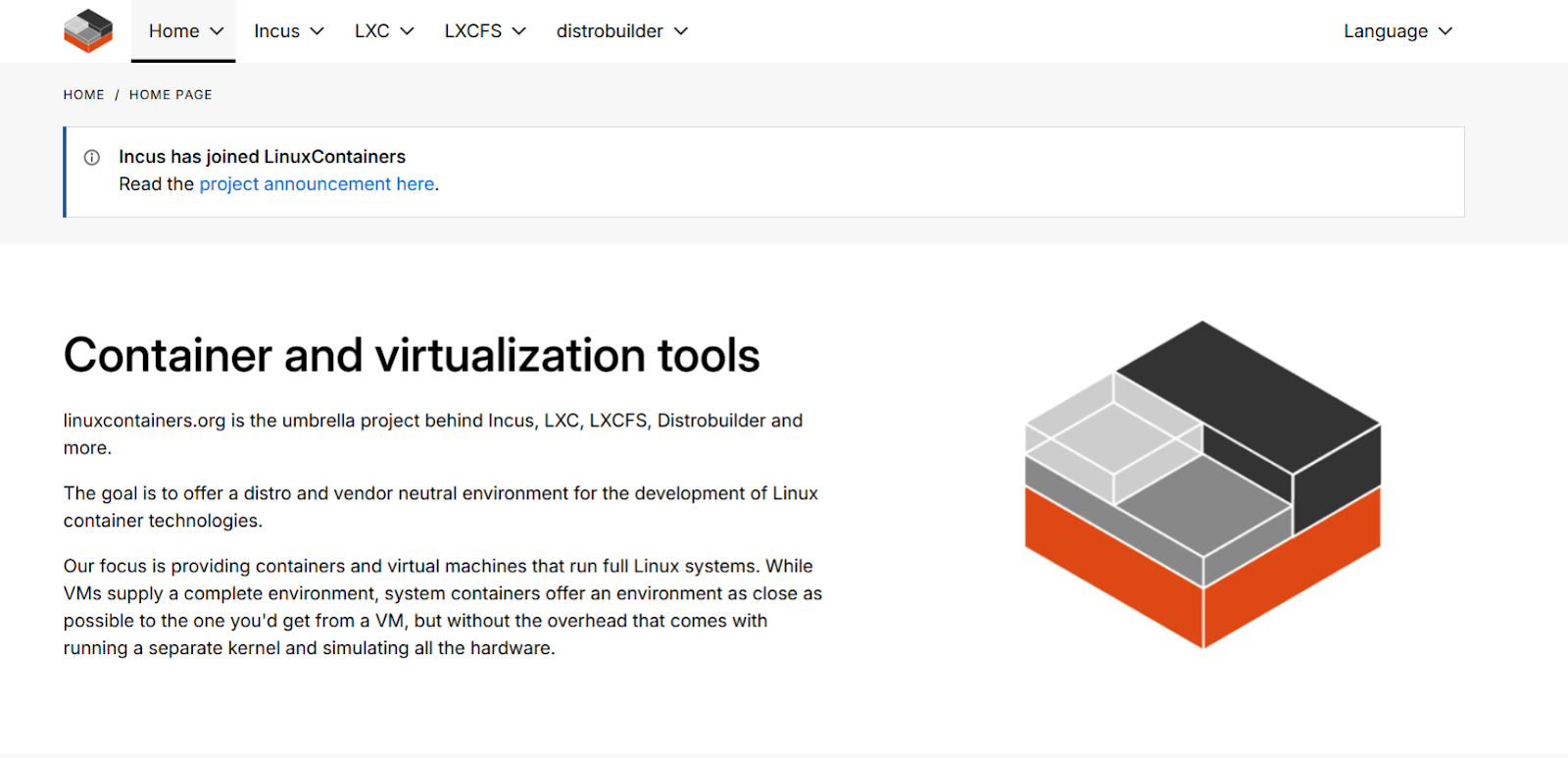The height and width of the screenshot is (758, 1568).
Task: Open the LXCFS navigation item
Action: 472,31
